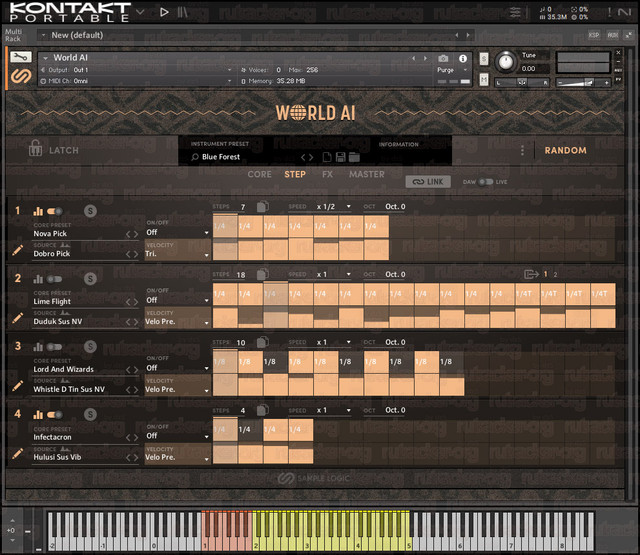
Task: Create new preset with page icon
Action: pyautogui.click(x=327, y=157)
